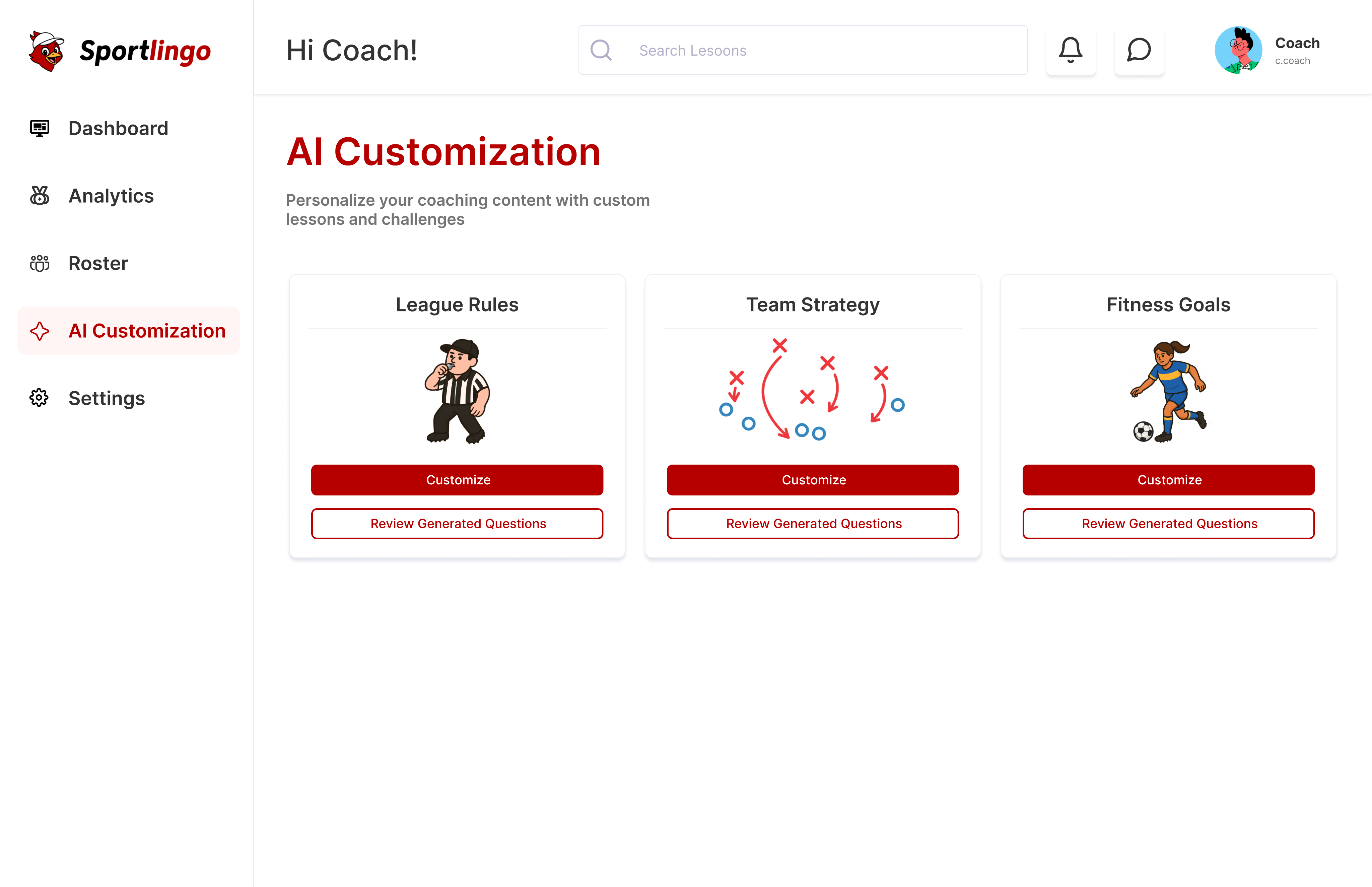Click the Analytics medal icon
Screen dimensions: 1372x887
pyautogui.click(x=40, y=196)
